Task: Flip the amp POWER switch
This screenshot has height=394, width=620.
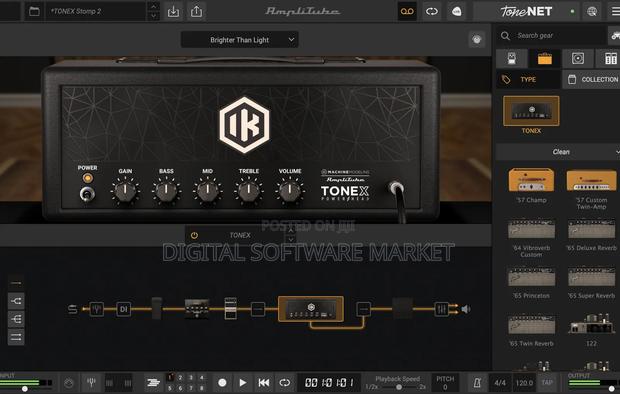Action: click(x=87, y=194)
